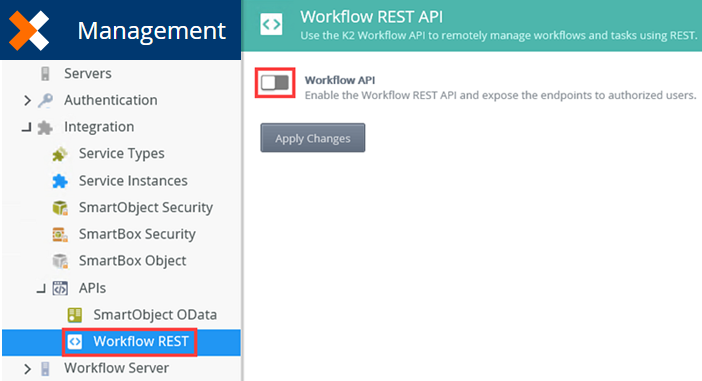702x381 pixels.
Task: Open SmartBox Security
Action: point(137,234)
